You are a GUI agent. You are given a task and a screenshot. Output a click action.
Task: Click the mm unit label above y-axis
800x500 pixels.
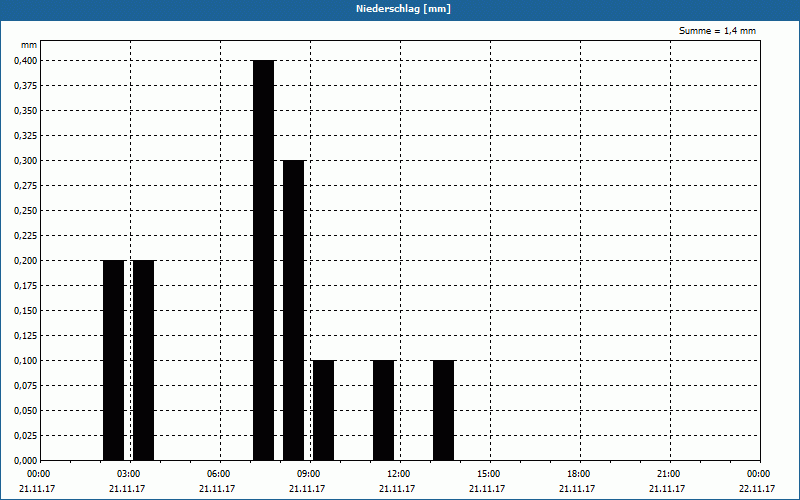tap(29, 45)
